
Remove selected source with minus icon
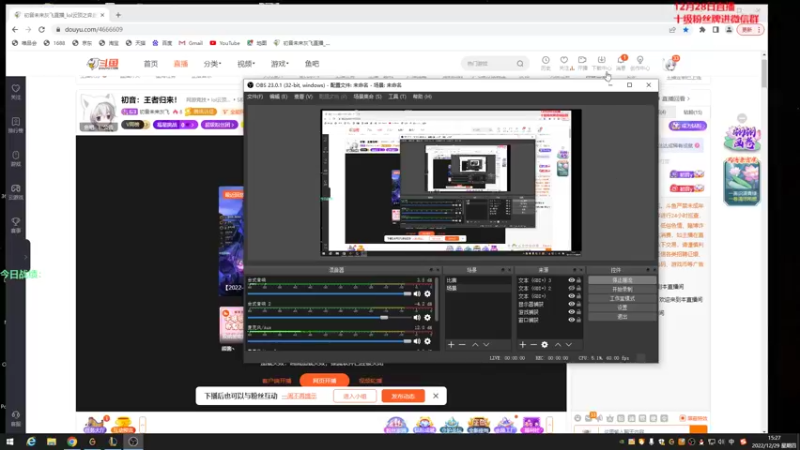point(534,345)
